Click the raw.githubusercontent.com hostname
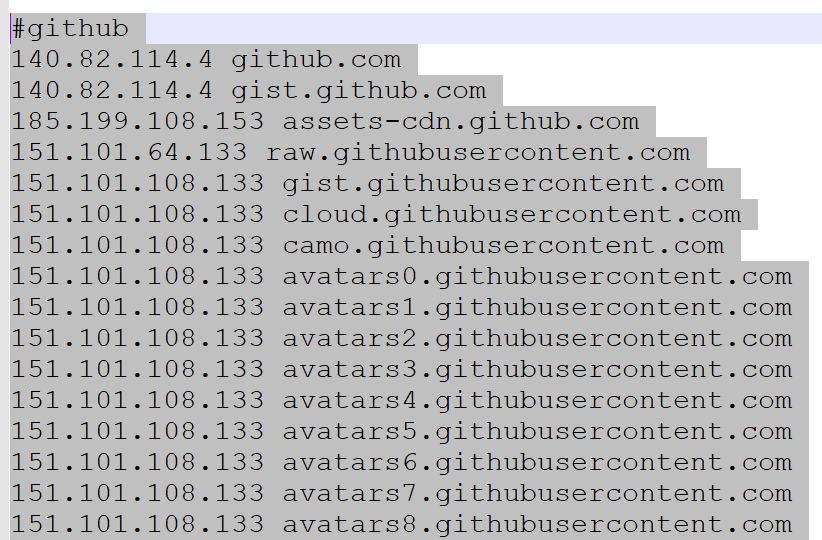Viewport: 822px width, 540px height. tap(478, 153)
